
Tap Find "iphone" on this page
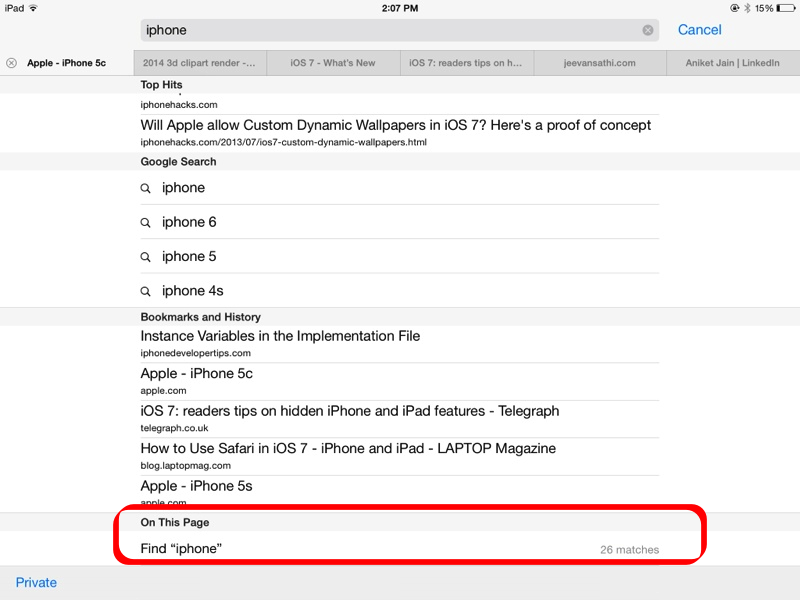(x=399, y=548)
